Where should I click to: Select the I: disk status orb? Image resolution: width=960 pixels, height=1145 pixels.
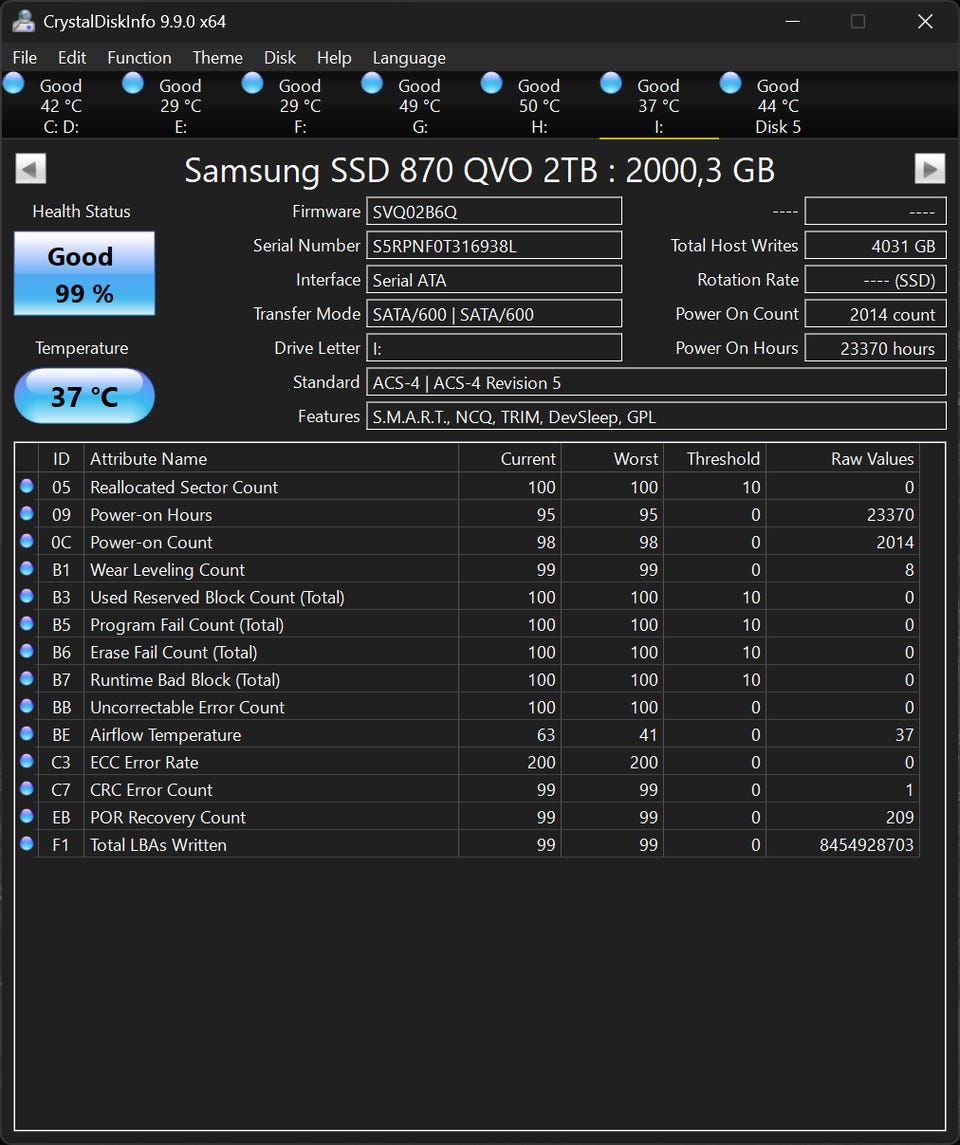(611, 83)
